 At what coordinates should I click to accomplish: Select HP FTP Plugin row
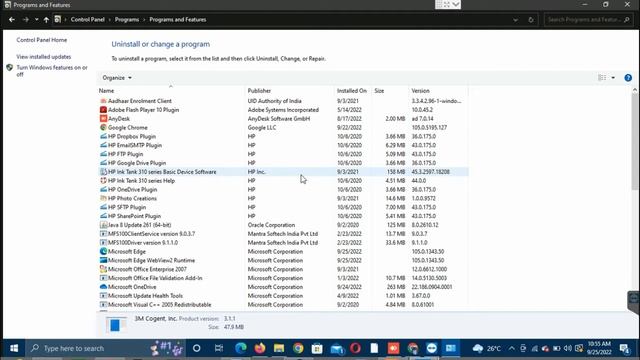pos(283,154)
